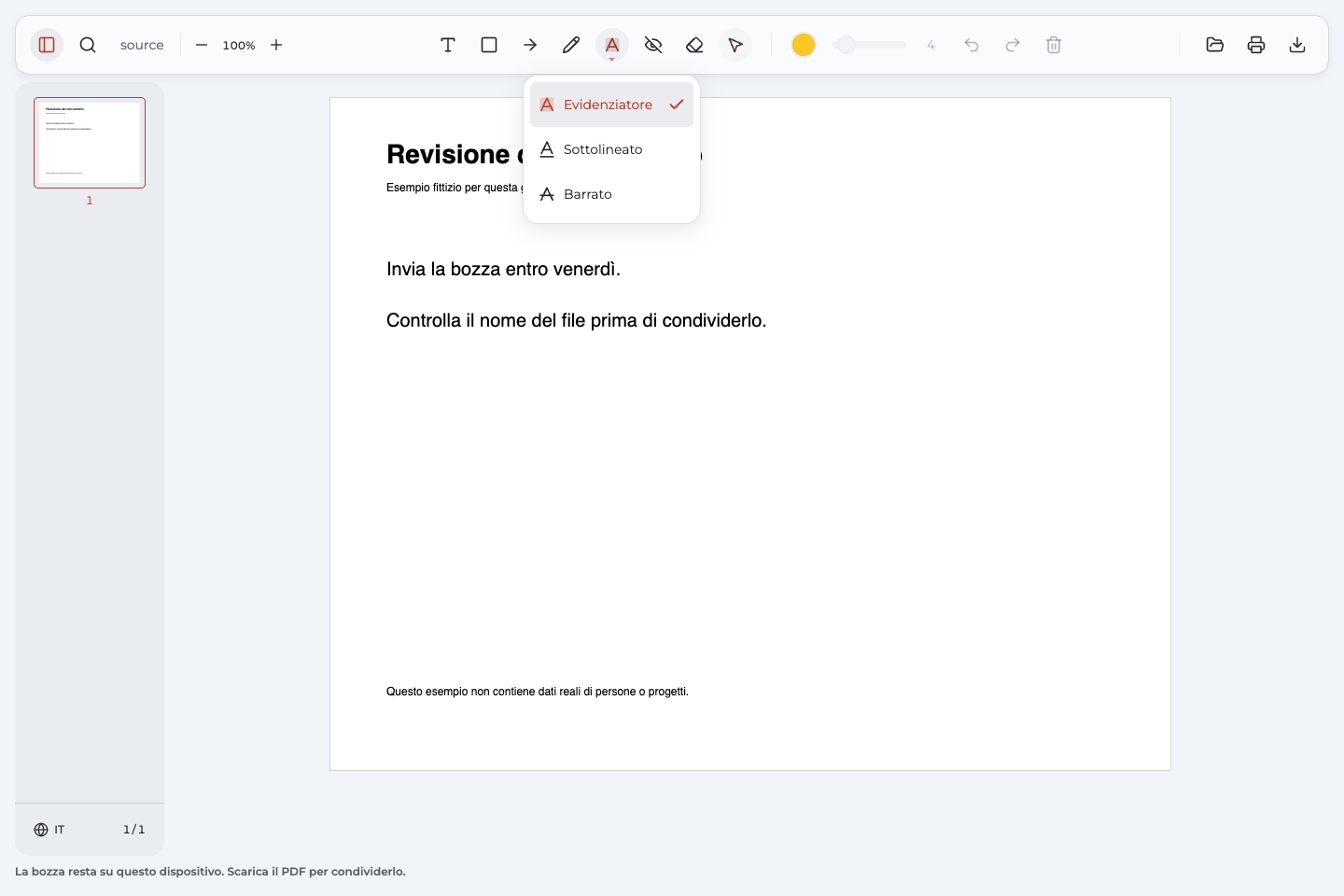Open the text markup tool dropdown

pos(612,45)
